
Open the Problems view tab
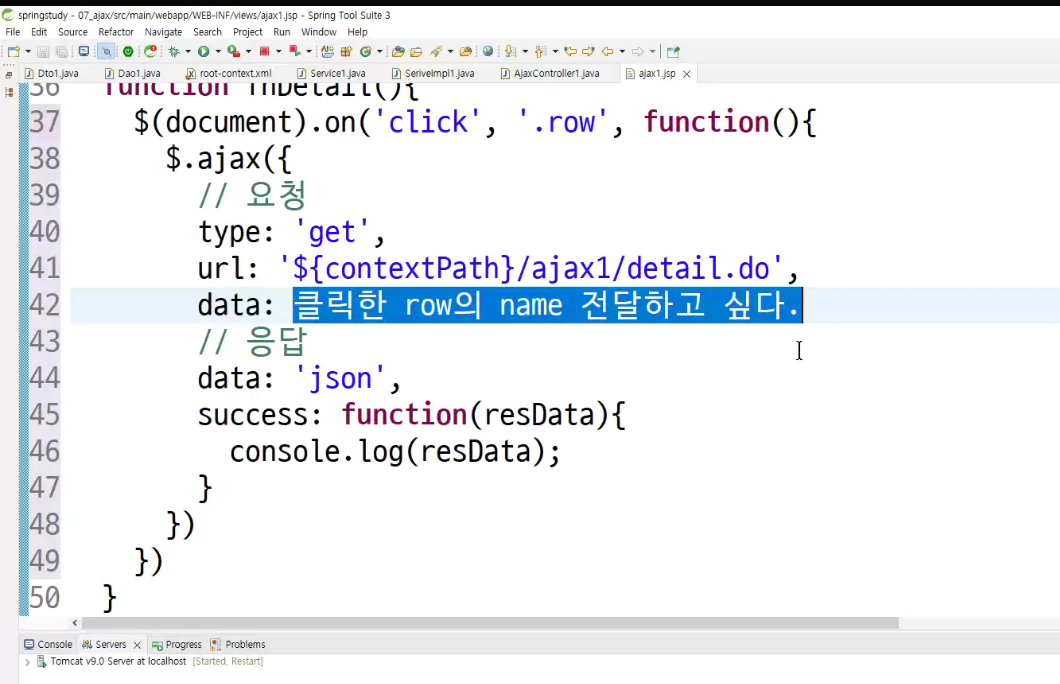(237, 644)
